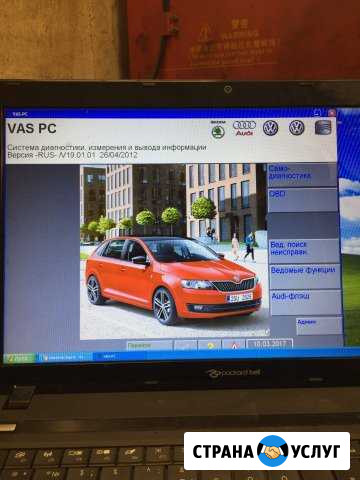Click the blank button below OBD
Image resolution: width=360 pixels, height=480 pixels.
(x=303, y=225)
